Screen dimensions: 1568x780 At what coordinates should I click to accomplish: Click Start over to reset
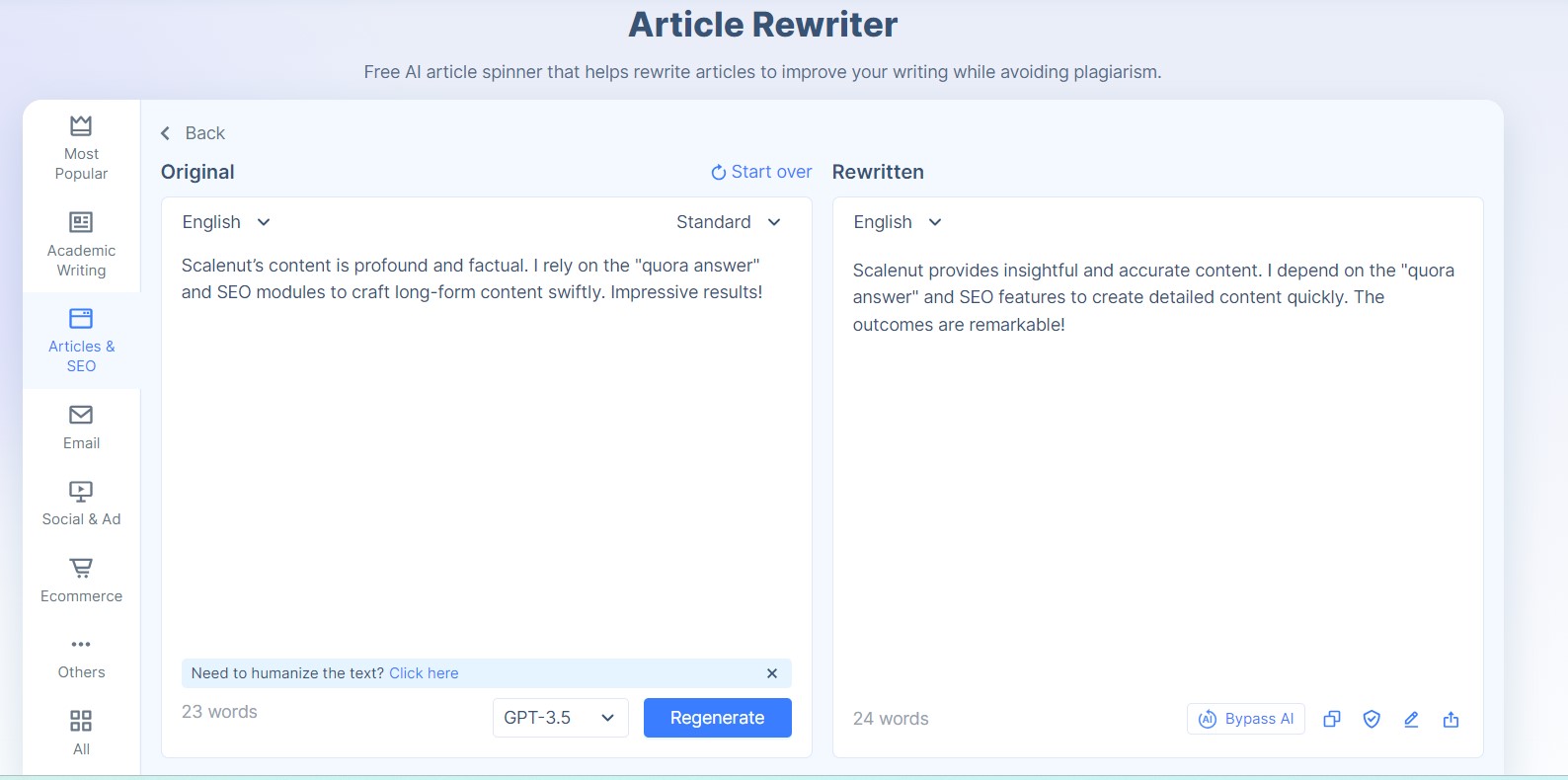coord(761,172)
